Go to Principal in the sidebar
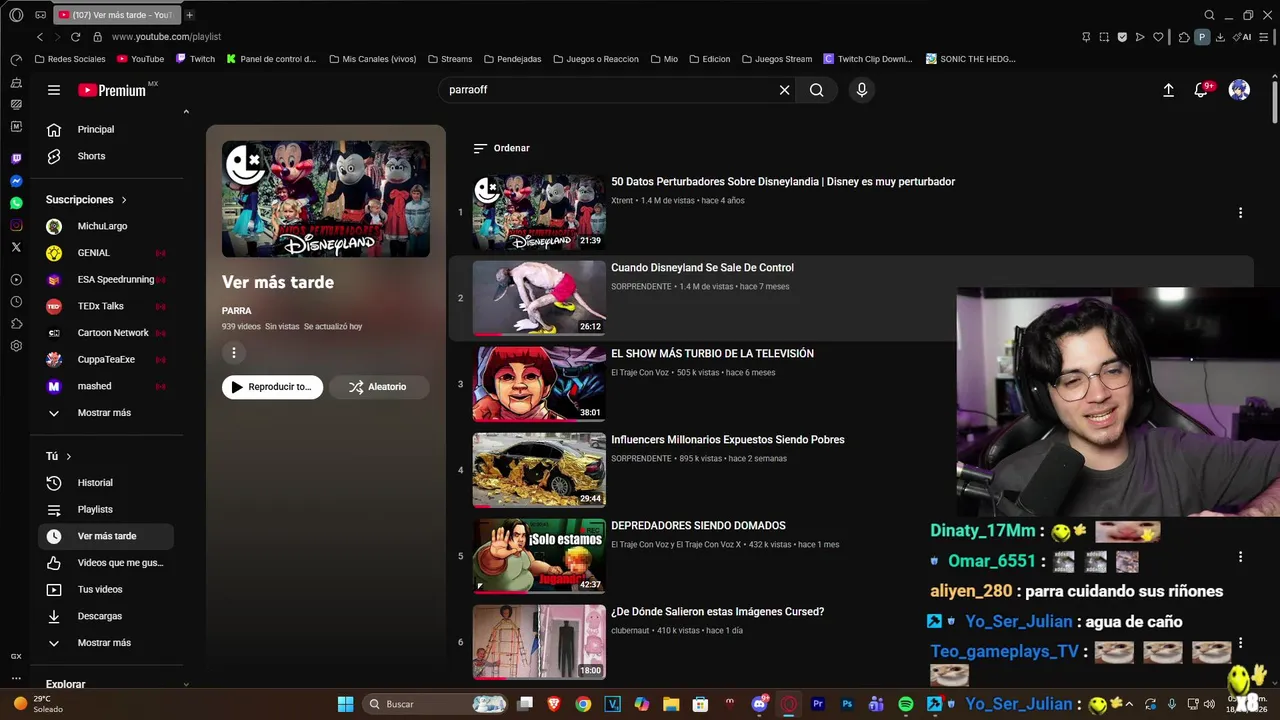The width and height of the screenshot is (1280, 720). (x=106, y=129)
